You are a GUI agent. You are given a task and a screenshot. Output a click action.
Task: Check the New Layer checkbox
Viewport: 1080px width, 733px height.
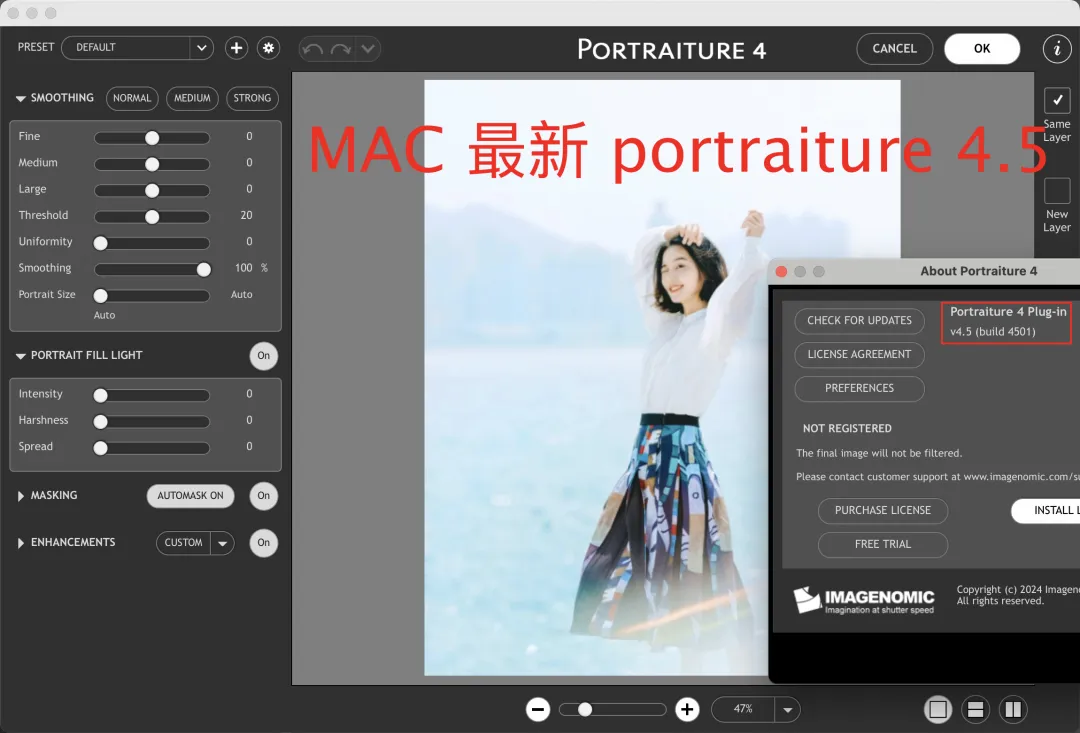[x=1057, y=191]
